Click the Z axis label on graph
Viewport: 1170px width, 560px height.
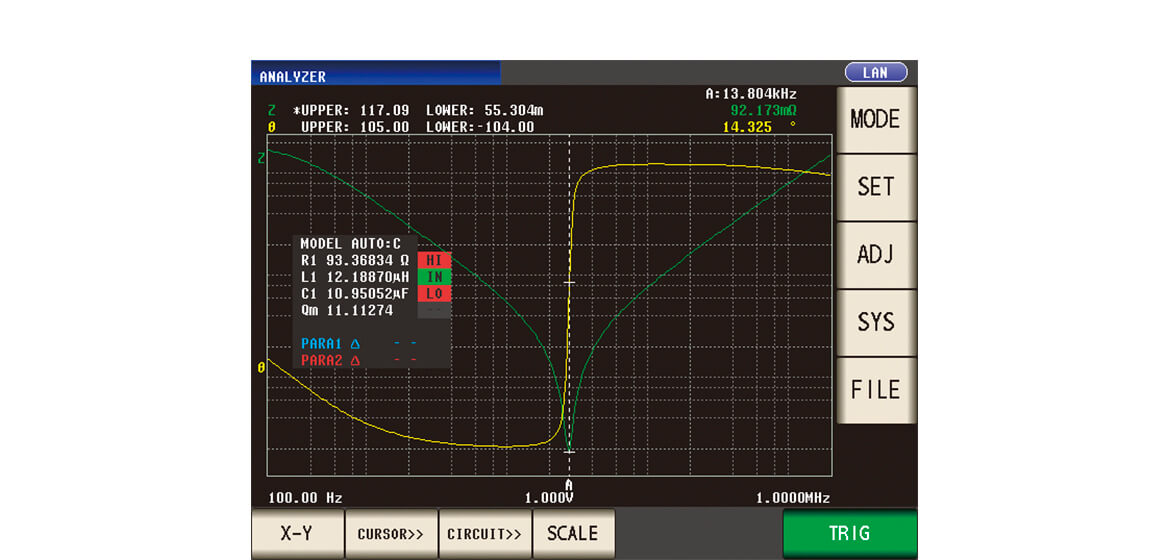click(262, 158)
